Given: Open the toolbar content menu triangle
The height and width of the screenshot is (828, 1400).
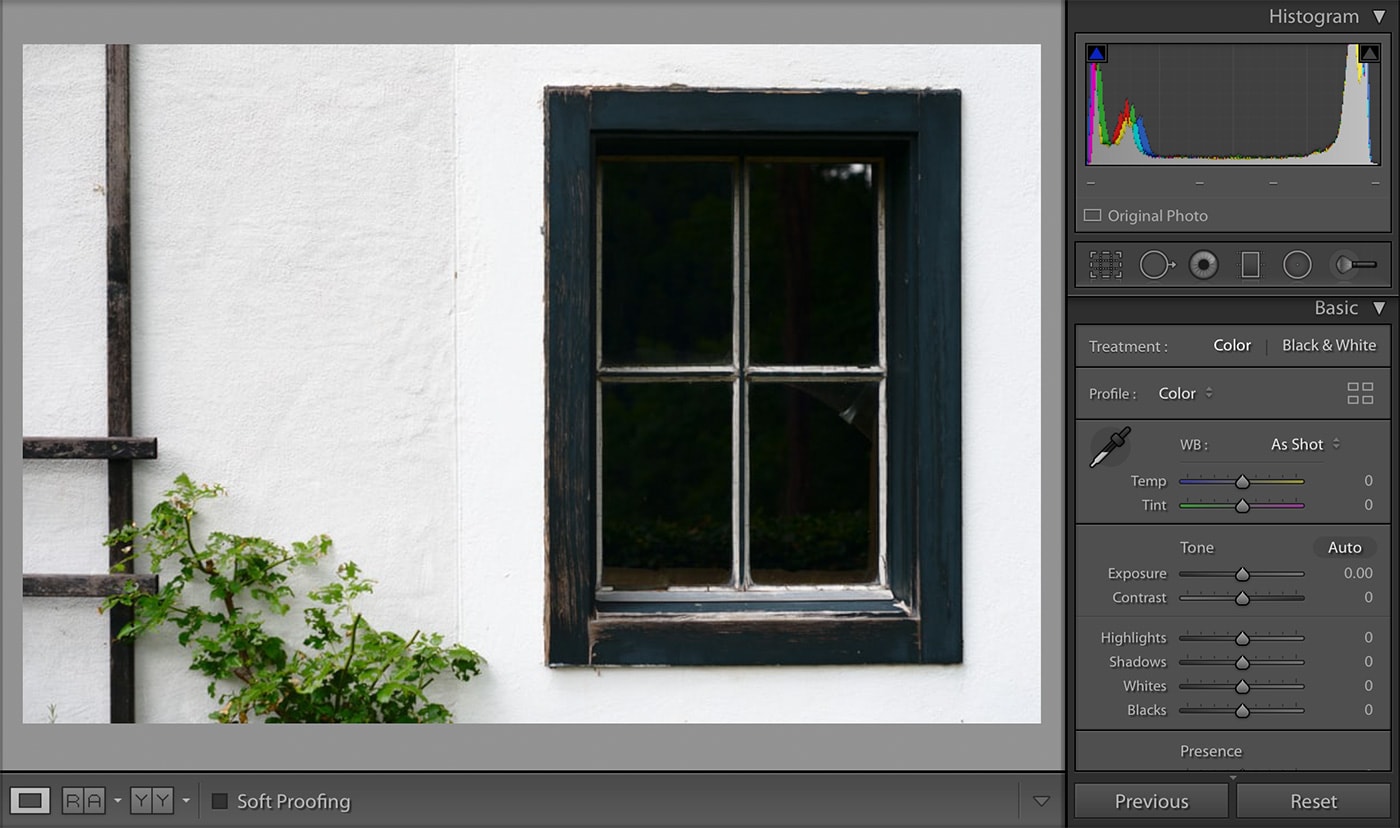Looking at the screenshot, I should 1041,801.
